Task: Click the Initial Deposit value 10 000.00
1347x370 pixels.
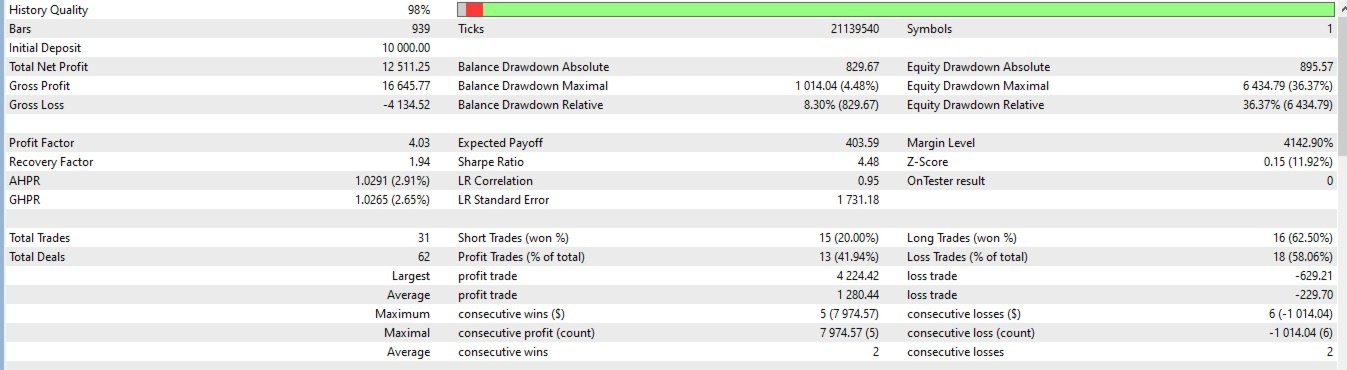Action: [404, 48]
